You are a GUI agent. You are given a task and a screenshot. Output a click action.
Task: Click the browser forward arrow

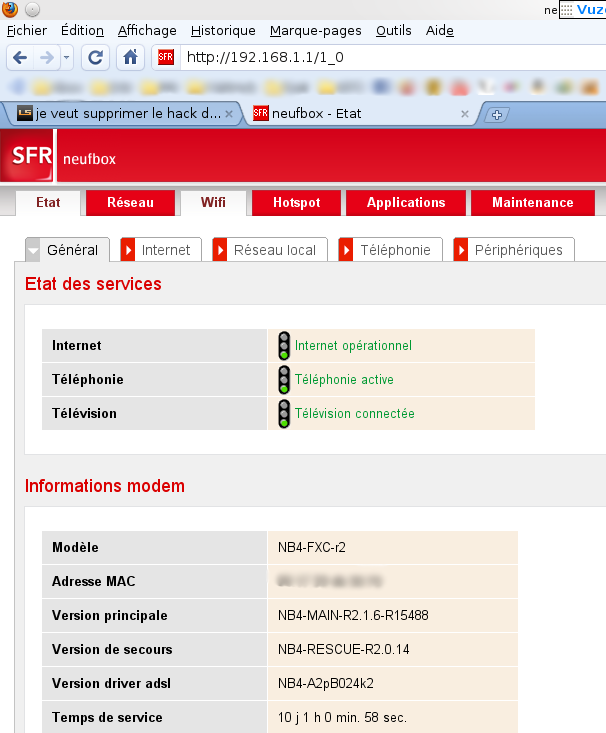(x=47, y=57)
